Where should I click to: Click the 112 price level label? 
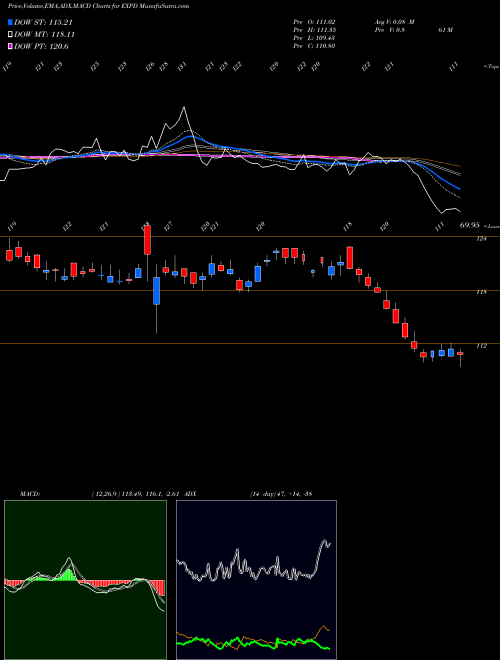pyautogui.click(x=481, y=346)
